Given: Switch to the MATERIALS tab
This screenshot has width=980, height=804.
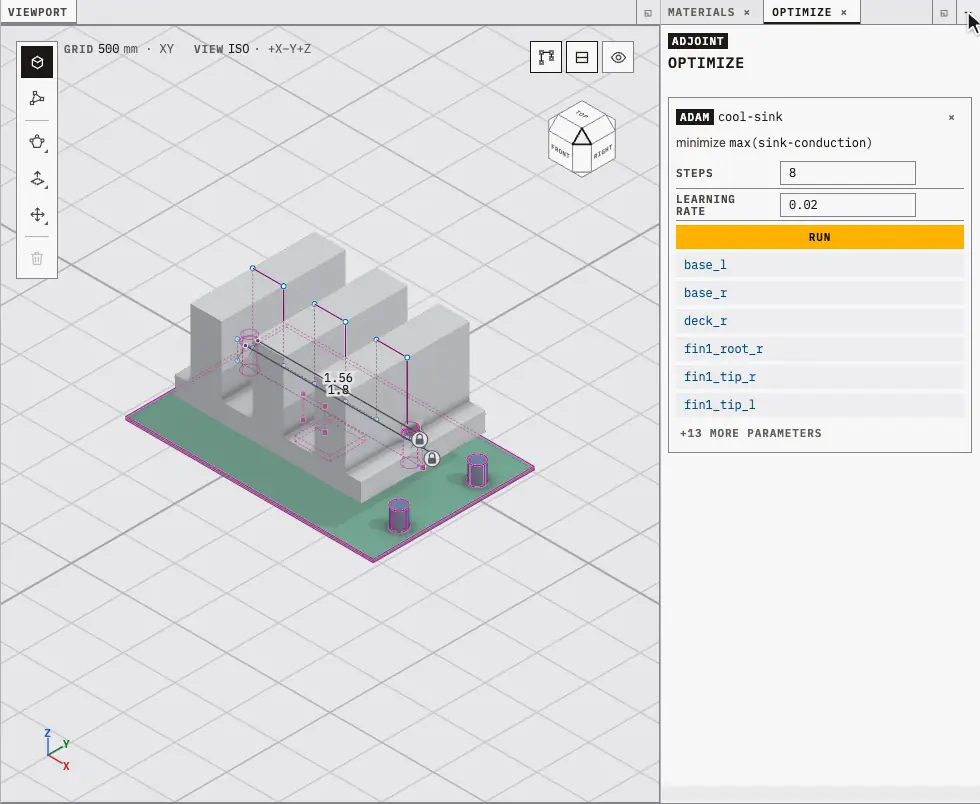Looking at the screenshot, I should pyautogui.click(x=701, y=12).
